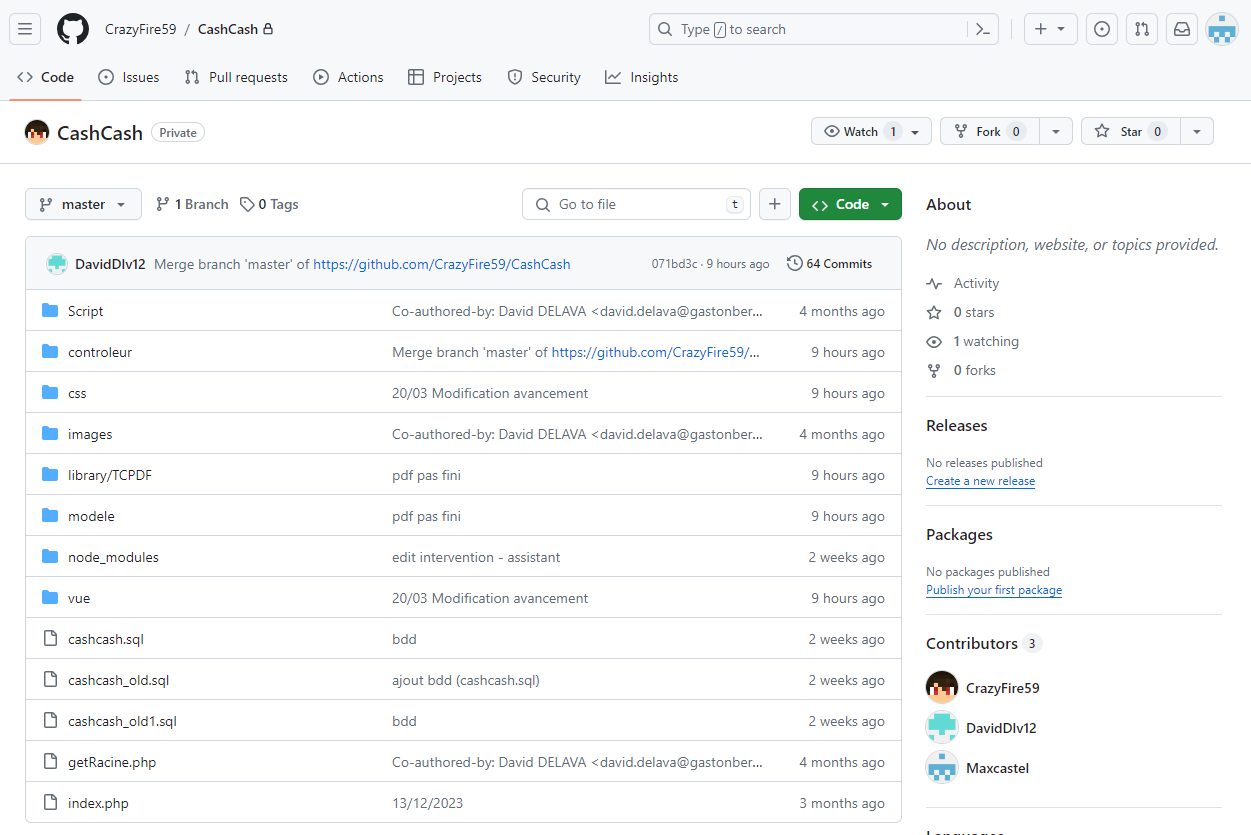This screenshot has height=835, width=1251.
Task: Switch to the Insights tab
Action: click(x=642, y=77)
